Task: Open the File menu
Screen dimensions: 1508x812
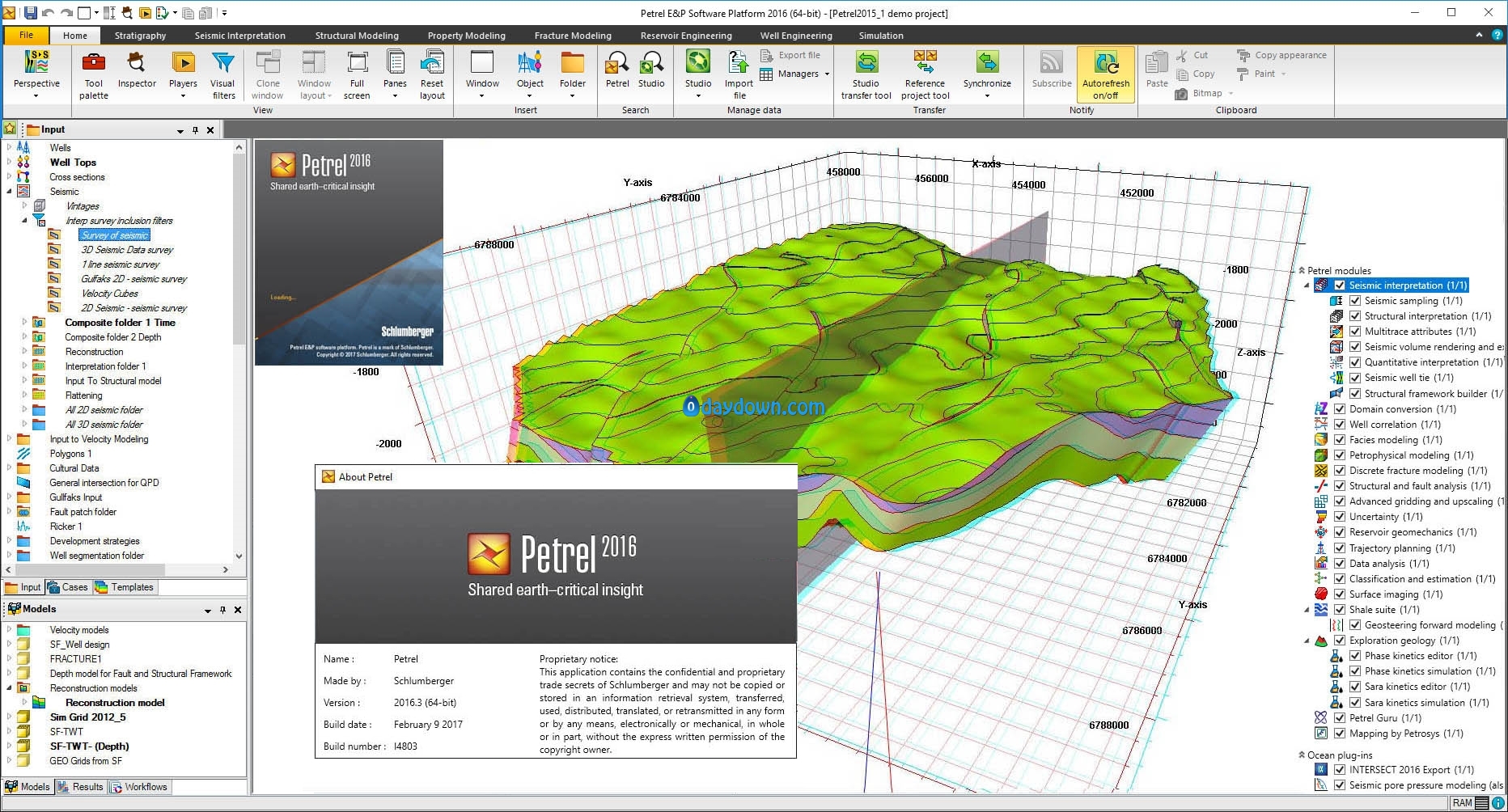Action: point(27,36)
